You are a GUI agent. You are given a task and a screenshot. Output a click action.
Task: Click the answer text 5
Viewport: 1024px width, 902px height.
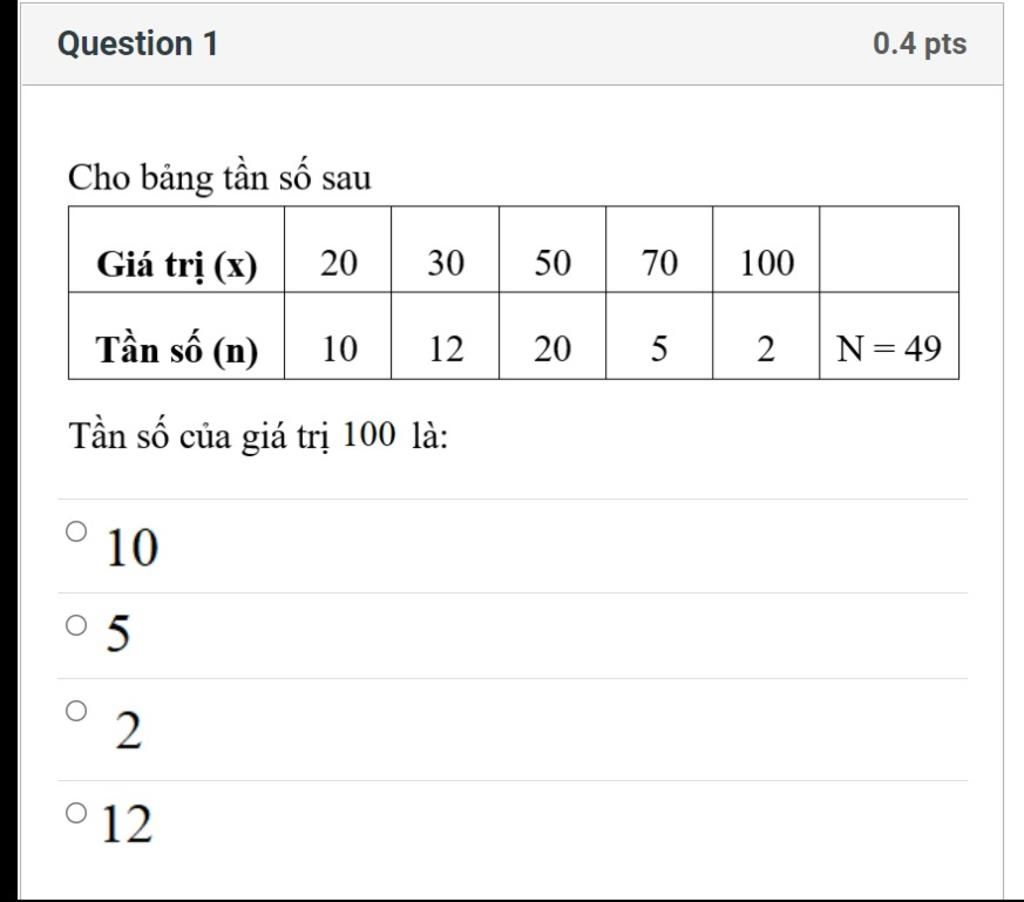click(118, 633)
